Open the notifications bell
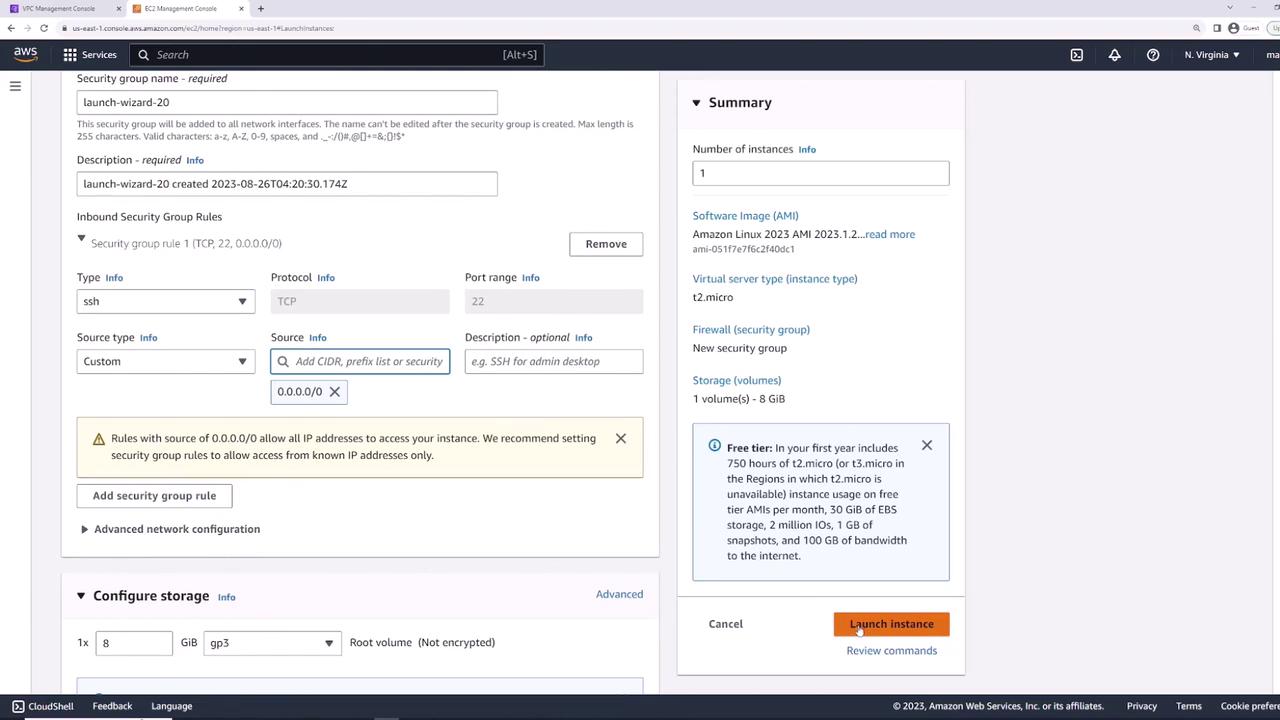The height and width of the screenshot is (720, 1280). point(1115,55)
